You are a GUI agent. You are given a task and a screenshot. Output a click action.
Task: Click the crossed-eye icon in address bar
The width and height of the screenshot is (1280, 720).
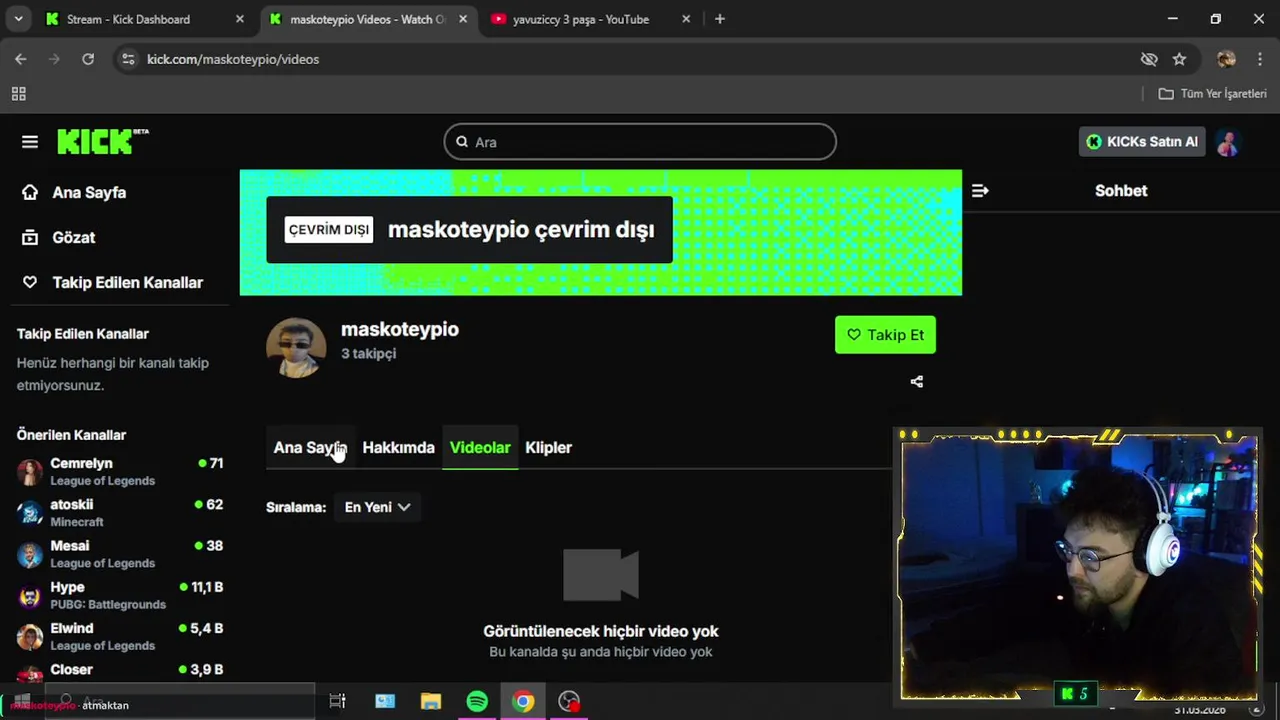pos(1149,59)
